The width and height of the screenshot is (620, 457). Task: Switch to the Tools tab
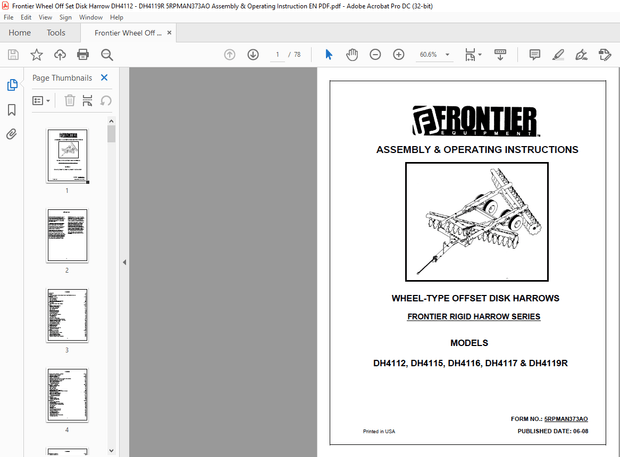click(x=56, y=33)
